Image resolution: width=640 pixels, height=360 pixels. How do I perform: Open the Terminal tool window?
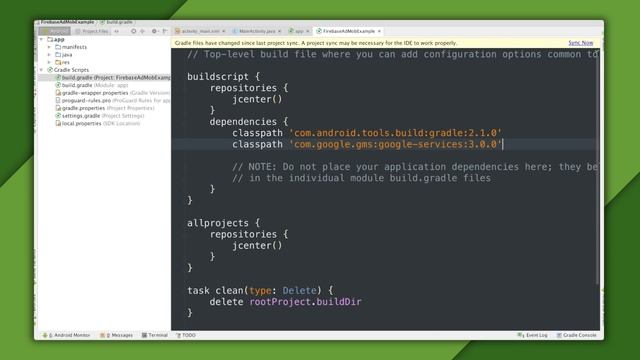[155, 335]
